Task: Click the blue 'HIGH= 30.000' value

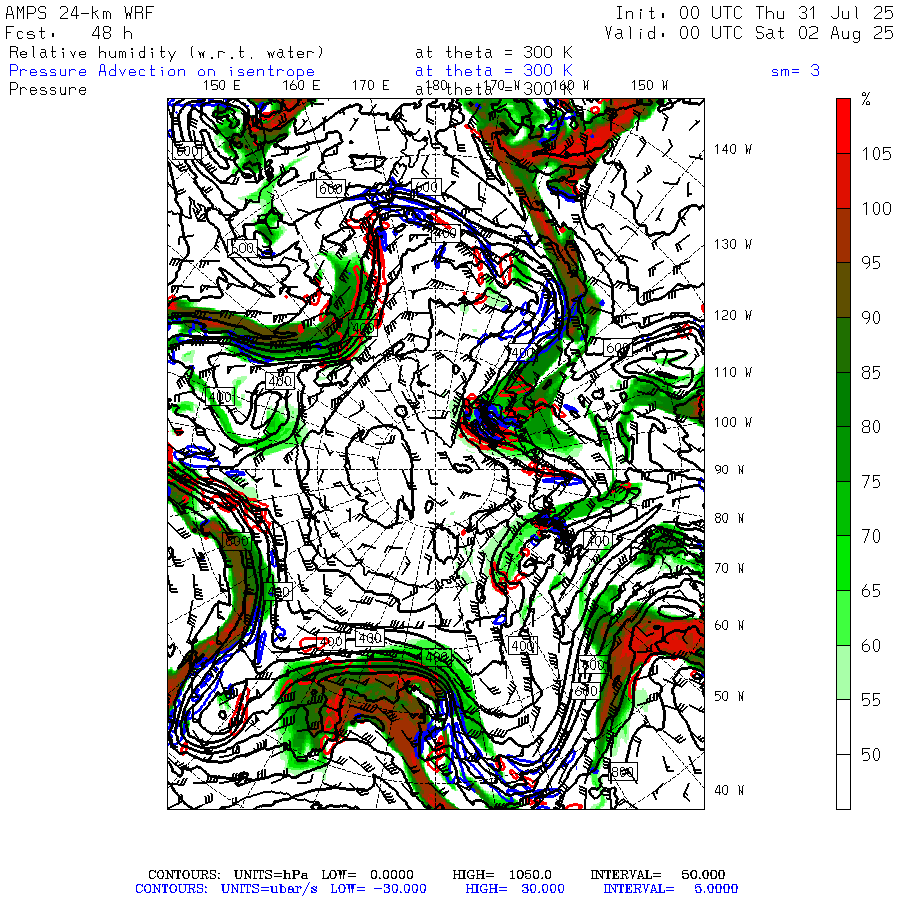Action: tap(515, 889)
